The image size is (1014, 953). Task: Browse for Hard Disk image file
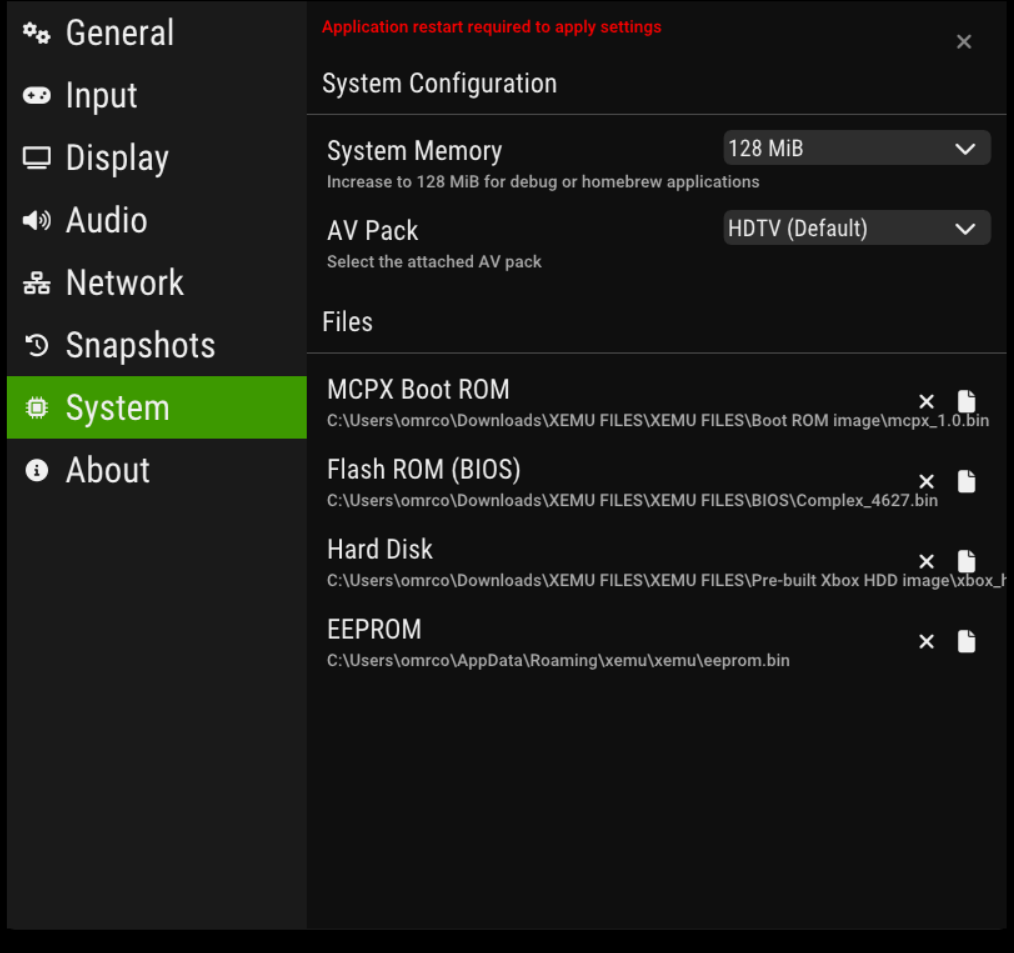(966, 561)
